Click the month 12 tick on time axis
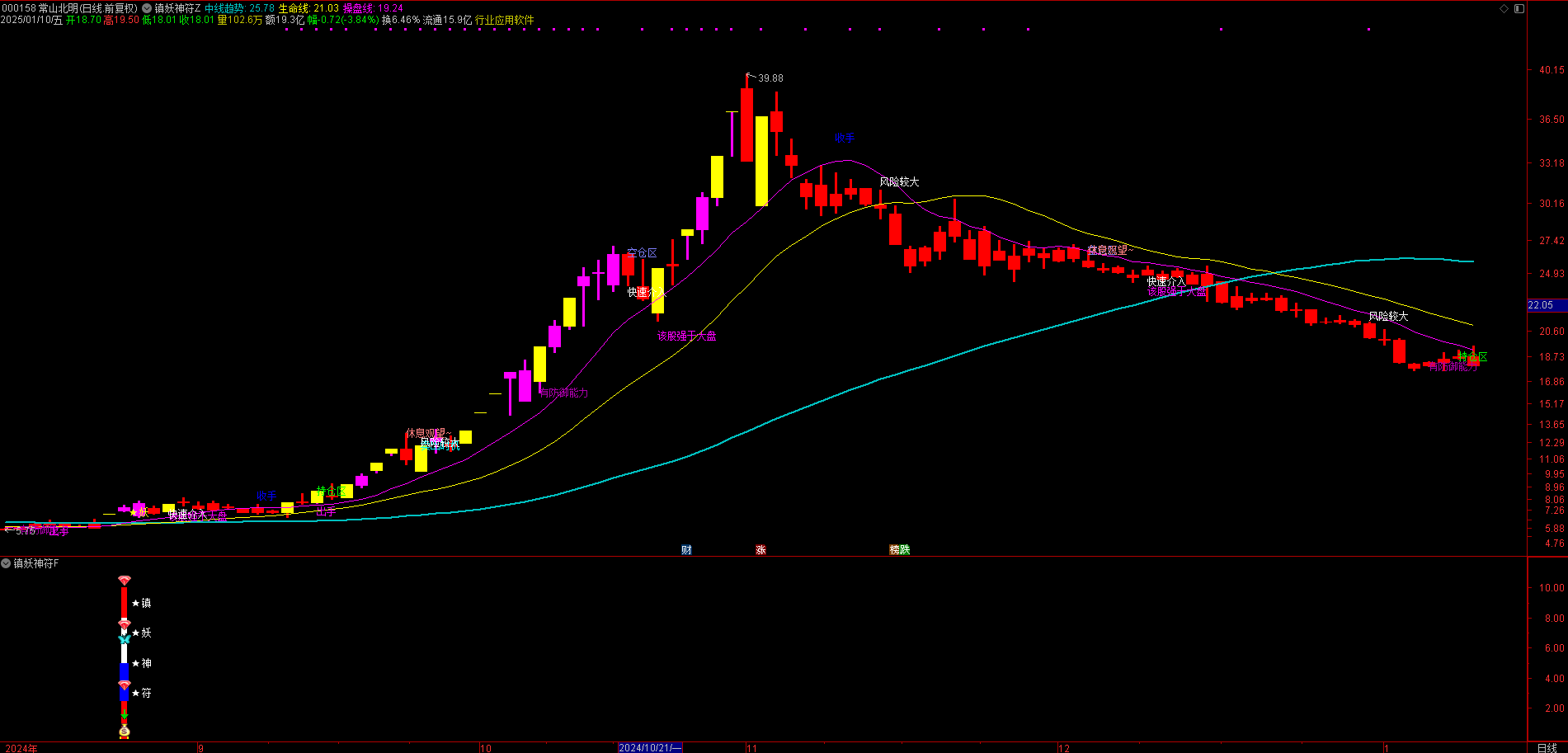 click(x=1064, y=748)
